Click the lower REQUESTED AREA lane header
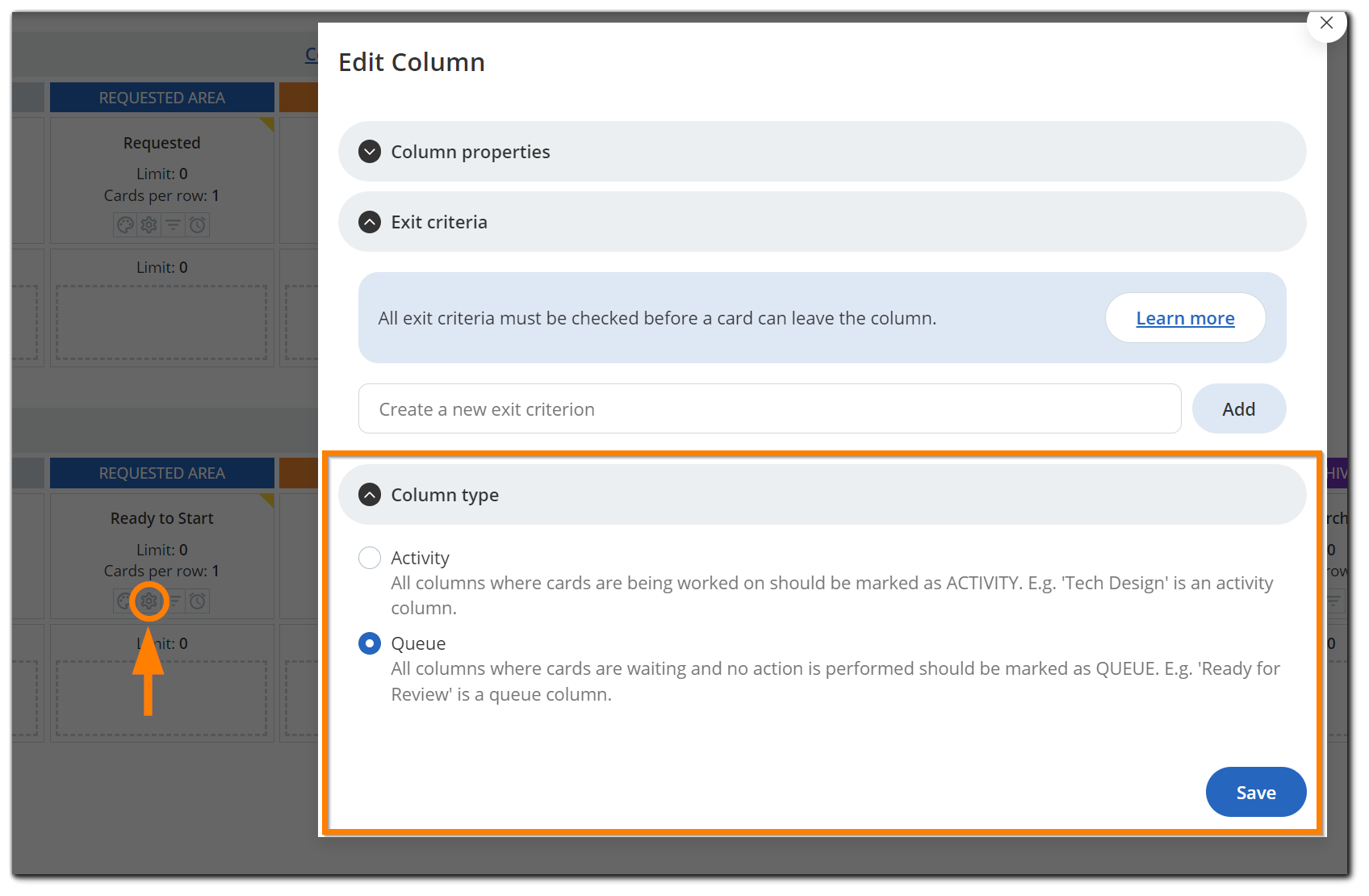Screen dimensions: 1369x896 click(x=161, y=472)
